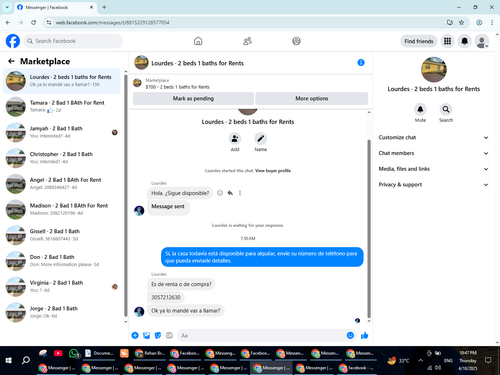
Task: Open Gissell 2 Bad 1 Bath conversation
Action: (x=62, y=235)
